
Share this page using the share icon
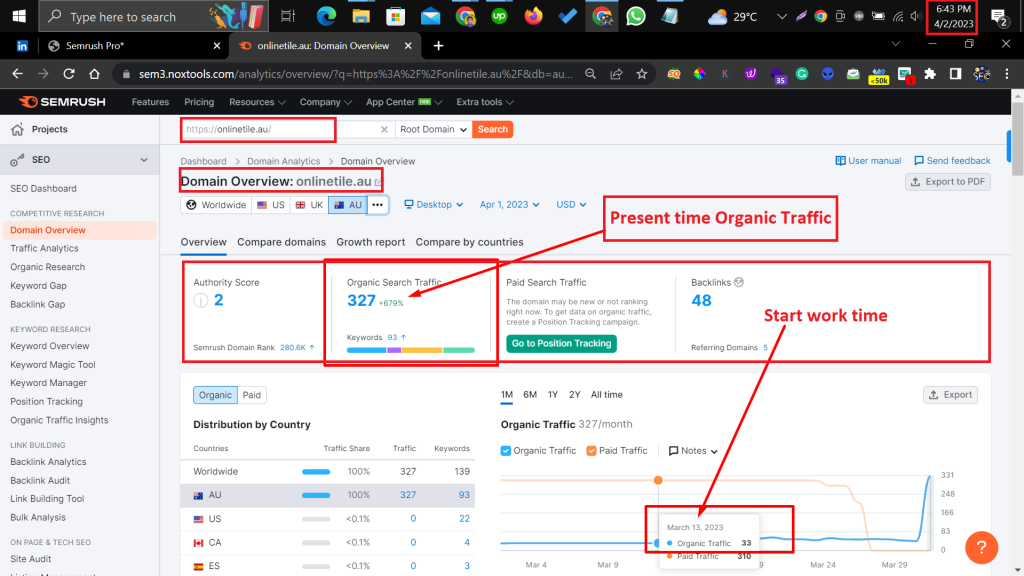click(x=616, y=74)
